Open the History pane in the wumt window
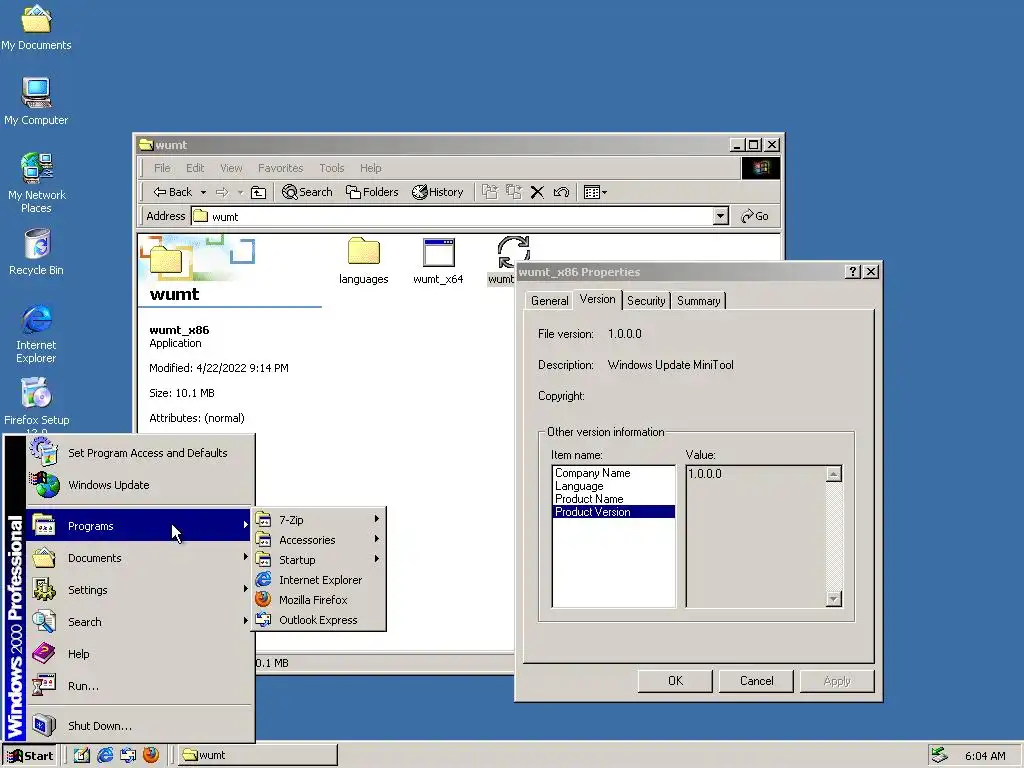Viewport: 1024px width, 768px height. pos(438,192)
